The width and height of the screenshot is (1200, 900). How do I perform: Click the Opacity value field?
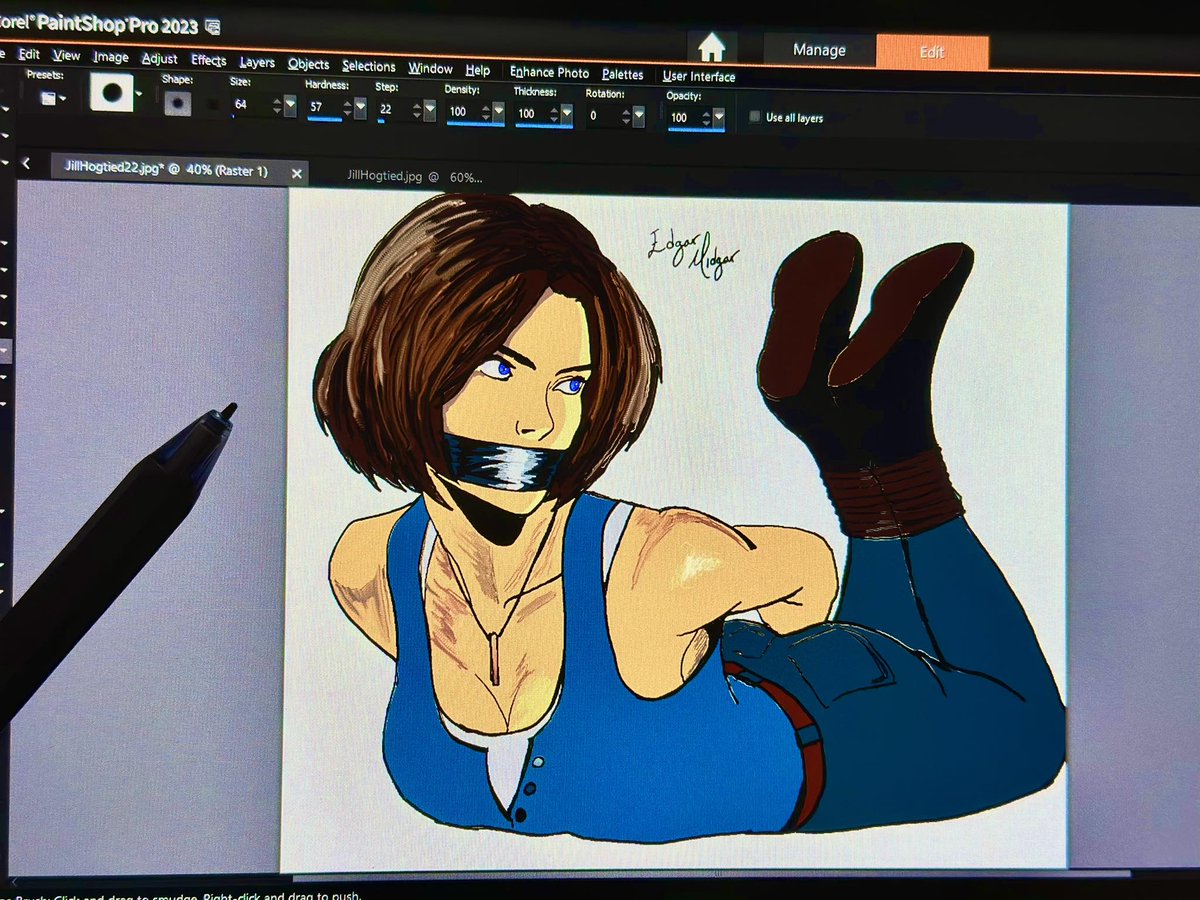tap(685, 118)
